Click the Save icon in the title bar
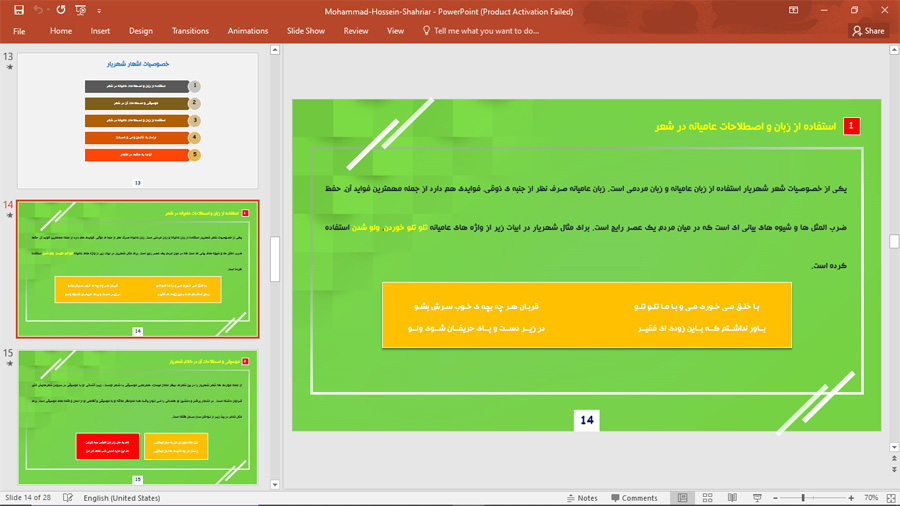This screenshot has width=900, height=506. click(x=18, y=11)
